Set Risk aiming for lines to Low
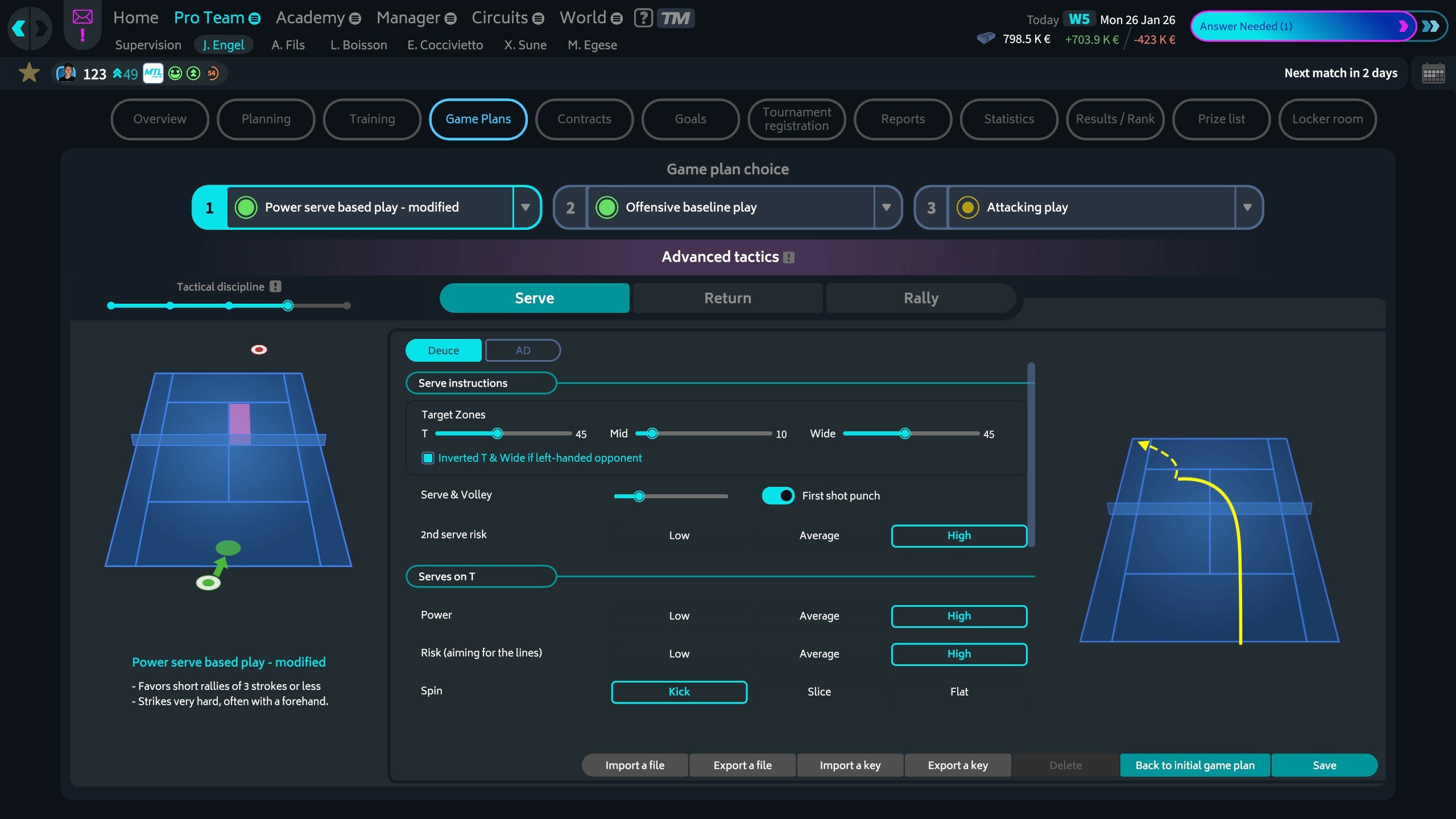Image resolution: width=1456 pixels, height=819 pixels. coord(679,654)
